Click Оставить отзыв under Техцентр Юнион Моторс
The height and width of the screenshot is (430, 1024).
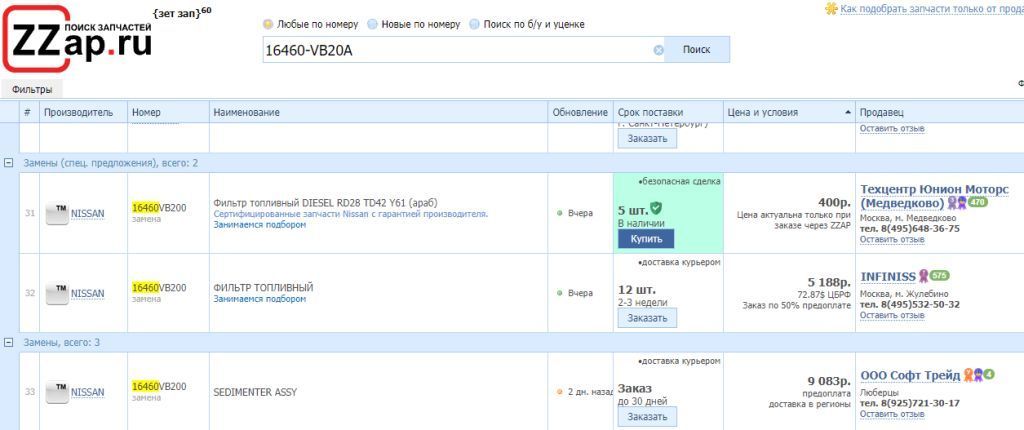(892, 239)
